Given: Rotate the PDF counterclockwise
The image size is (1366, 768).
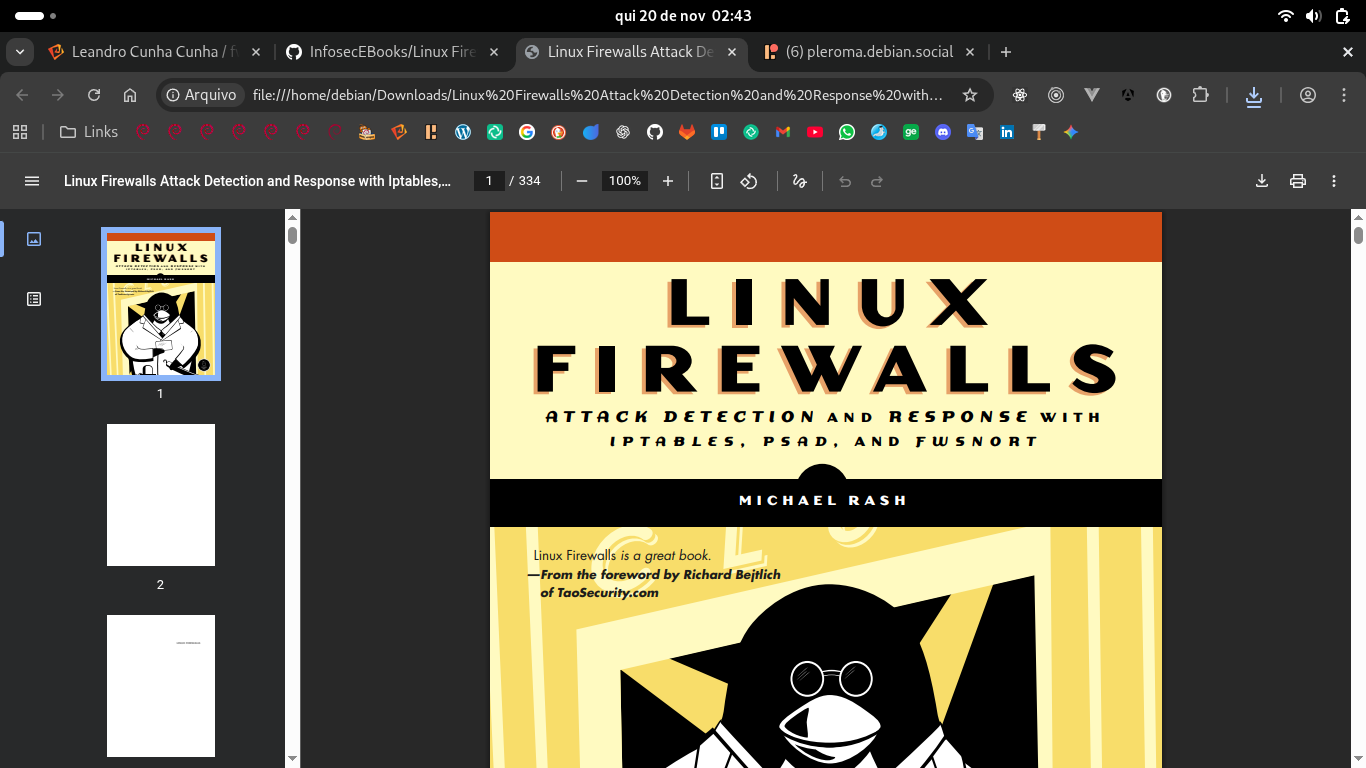Looking at the screenshot, I should pyautogui.click(x=749, y=181).
